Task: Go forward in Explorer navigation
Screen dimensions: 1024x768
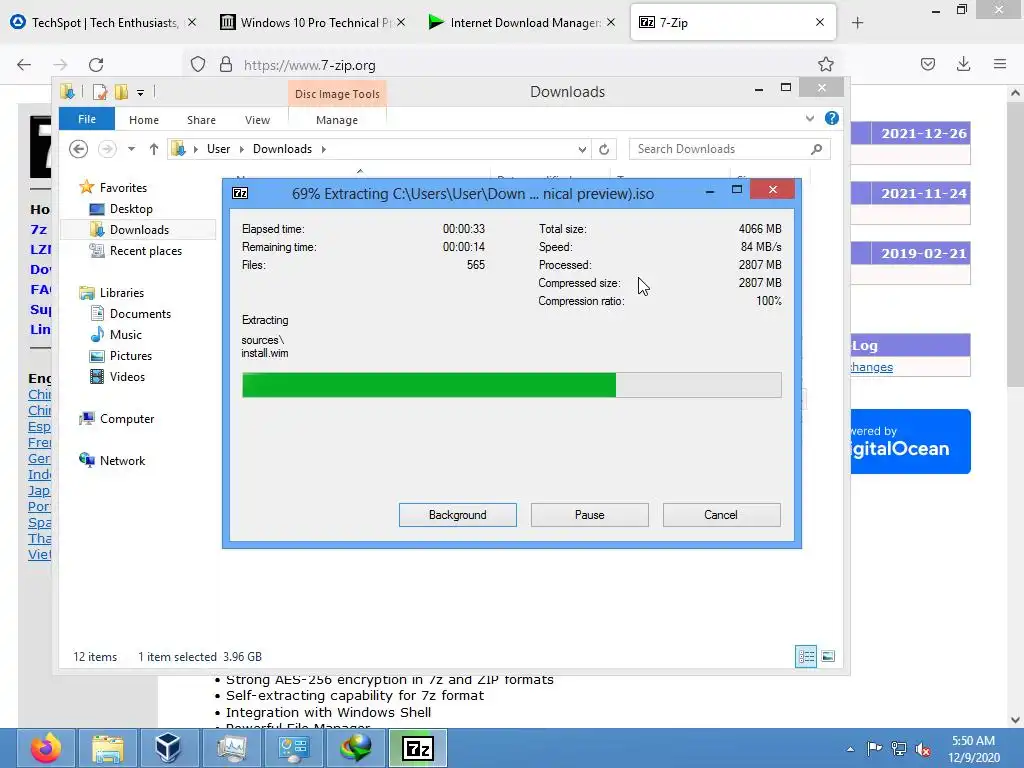Action: (107, 149)
